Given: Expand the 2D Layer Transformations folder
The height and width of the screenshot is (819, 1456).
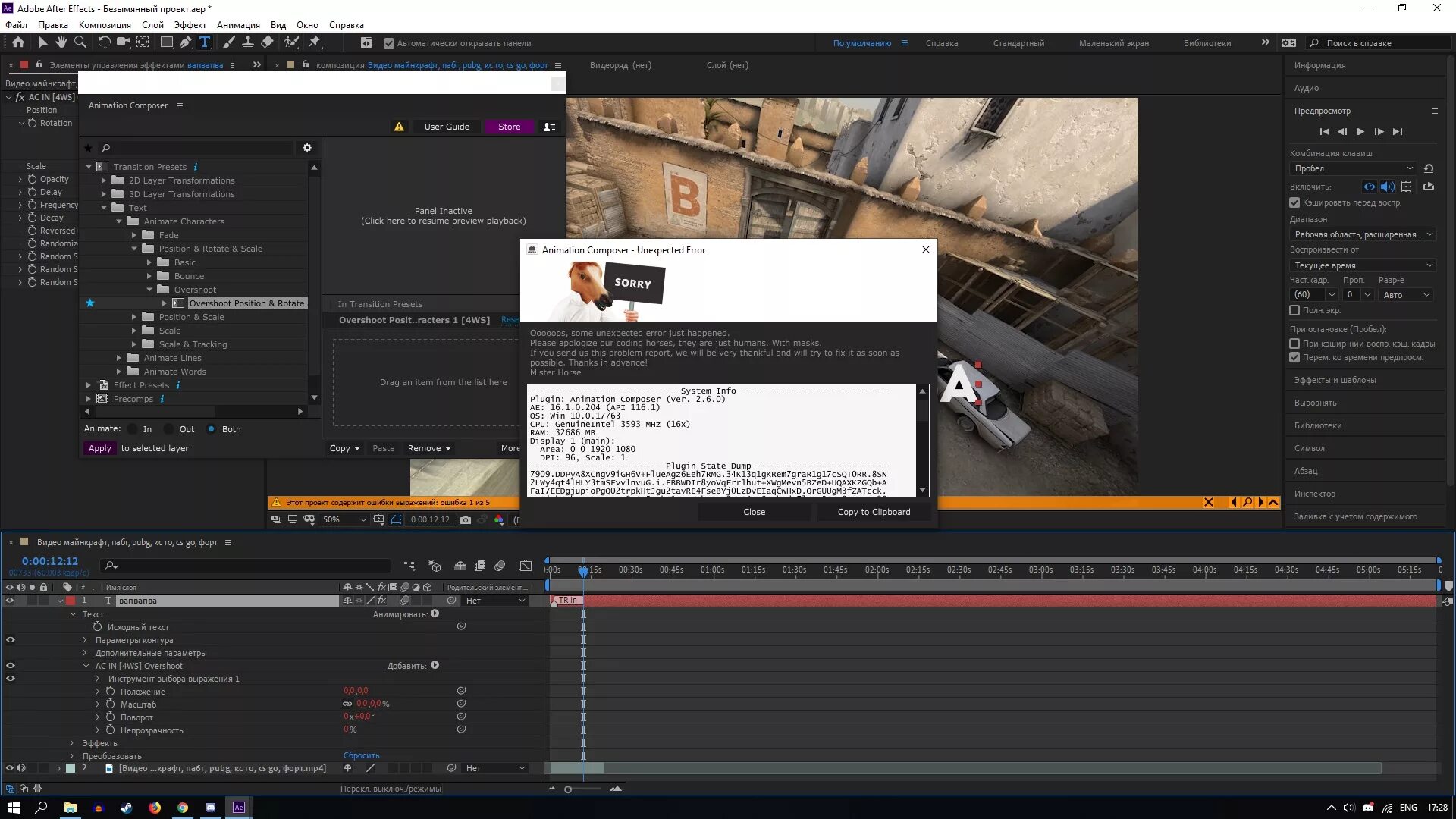Looking at the screenshot, I should tap(104, 180).
